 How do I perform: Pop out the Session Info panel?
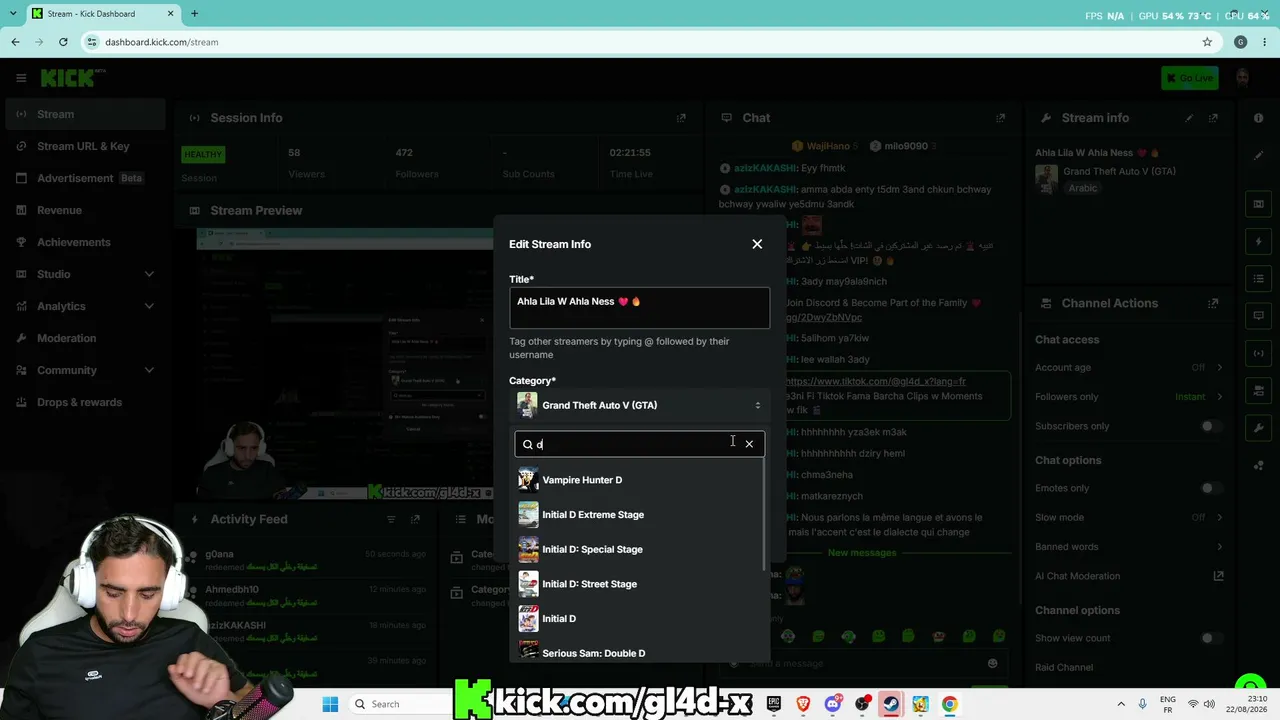click(681, 118)
